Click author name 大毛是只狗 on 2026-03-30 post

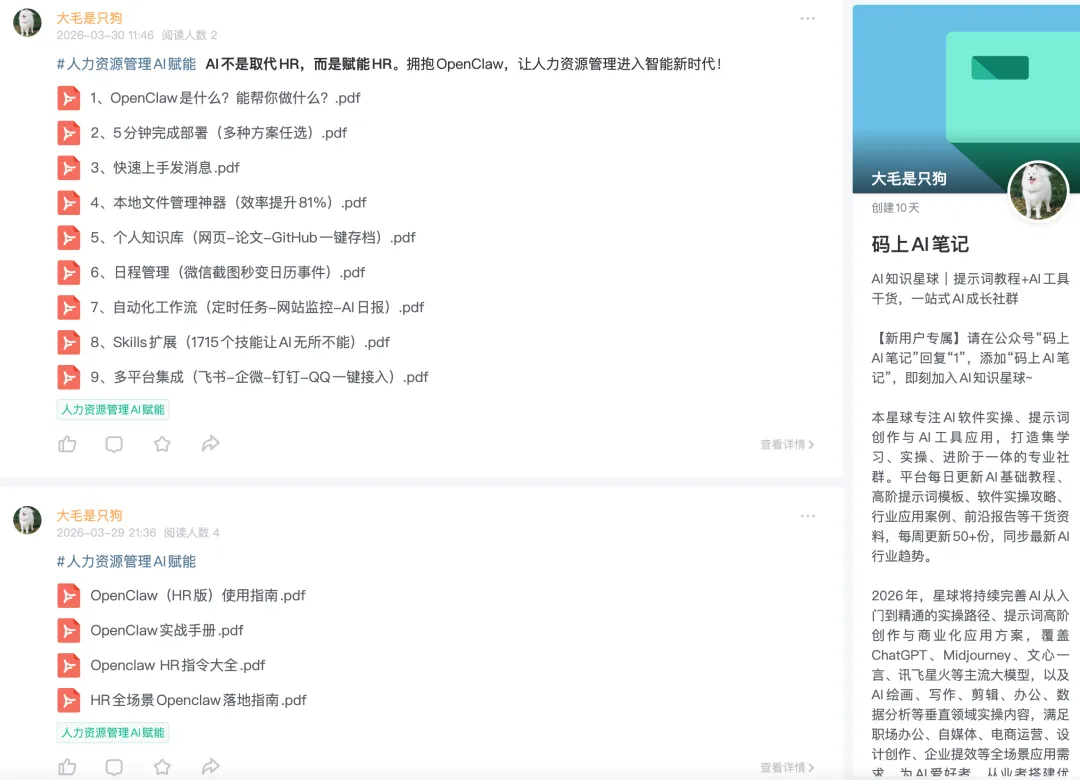pos(90,18)
